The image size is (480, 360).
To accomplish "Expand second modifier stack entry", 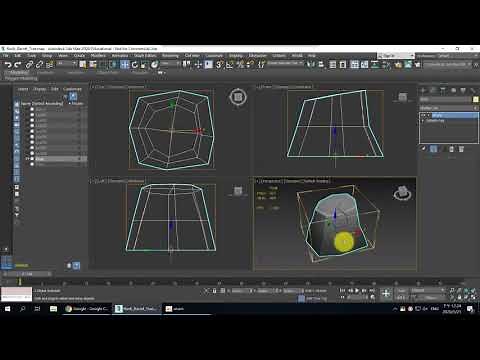I will [x=423, y=121].
